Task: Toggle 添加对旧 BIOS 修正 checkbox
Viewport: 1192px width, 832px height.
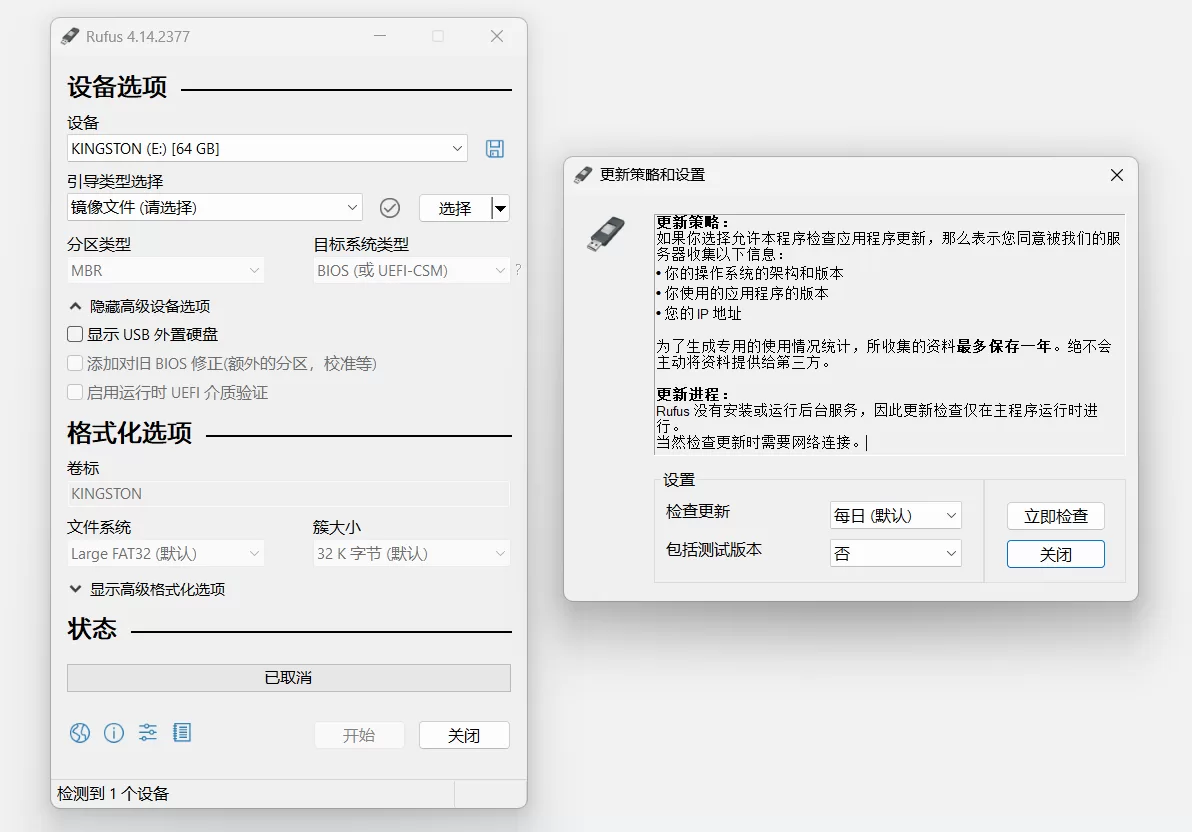Action: (x=75, y=363)
